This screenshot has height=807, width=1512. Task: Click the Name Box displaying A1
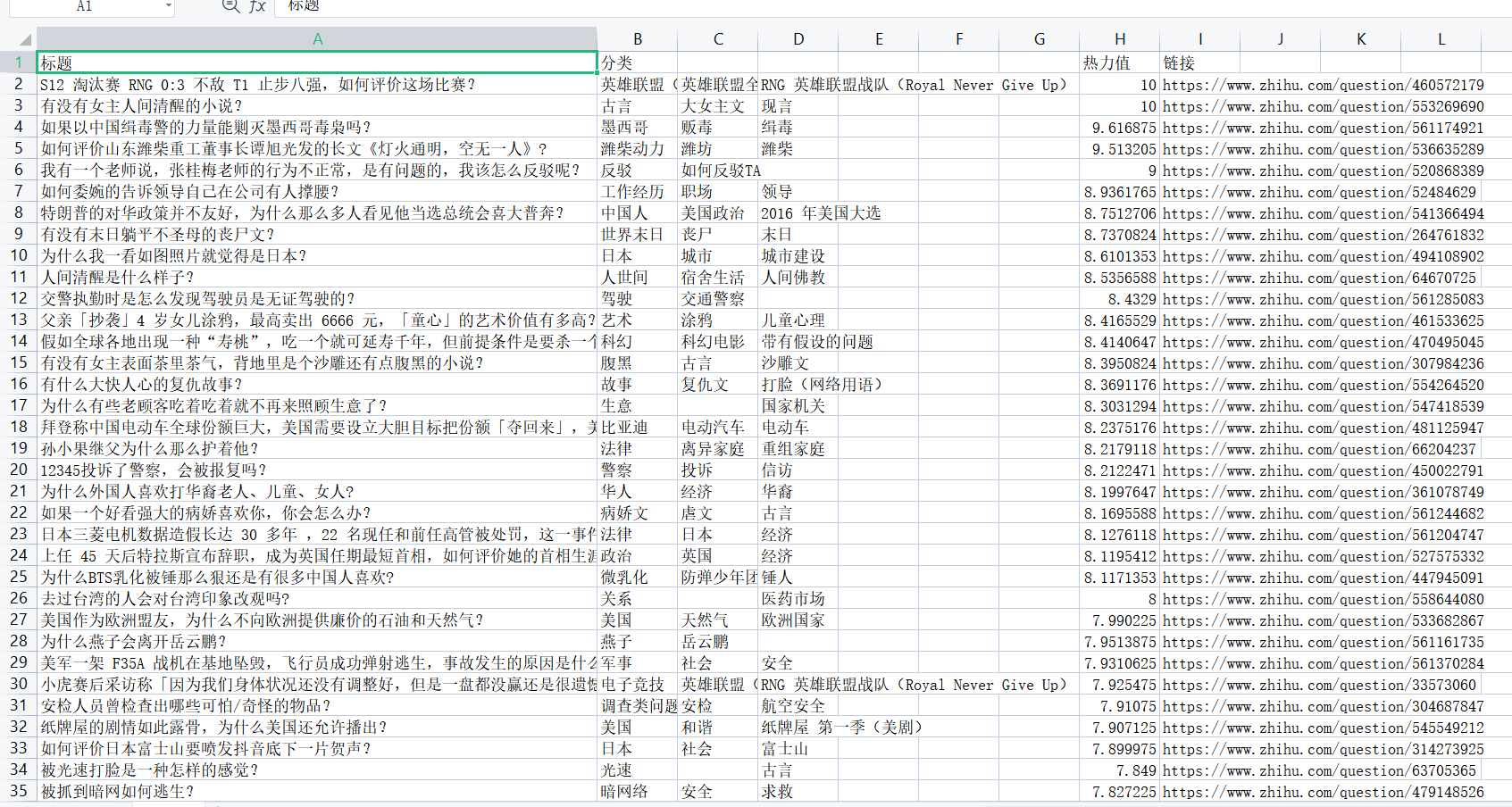pos(85,7)
